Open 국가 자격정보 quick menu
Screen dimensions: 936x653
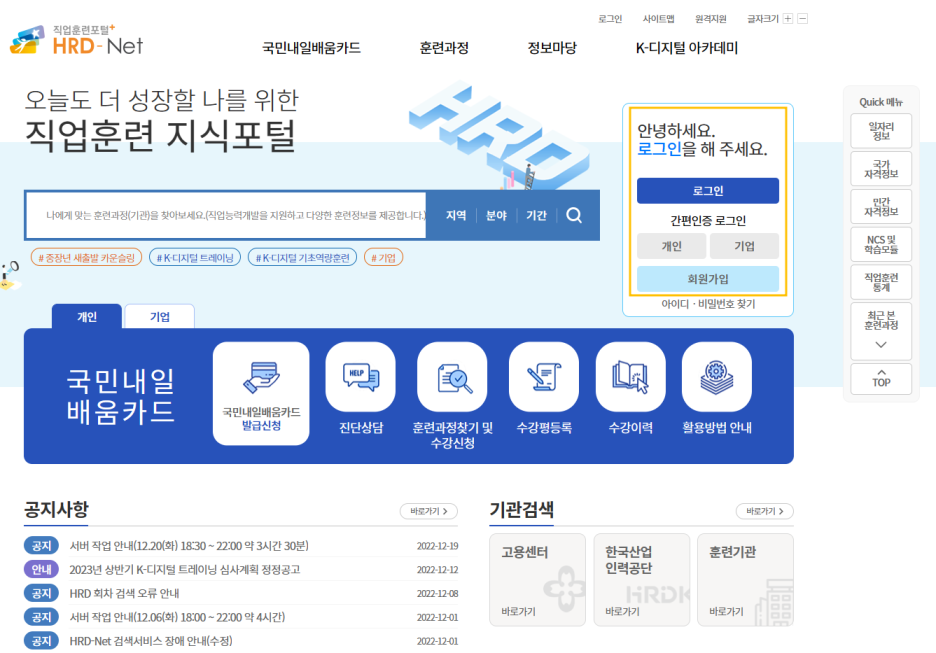pos(881,169)
